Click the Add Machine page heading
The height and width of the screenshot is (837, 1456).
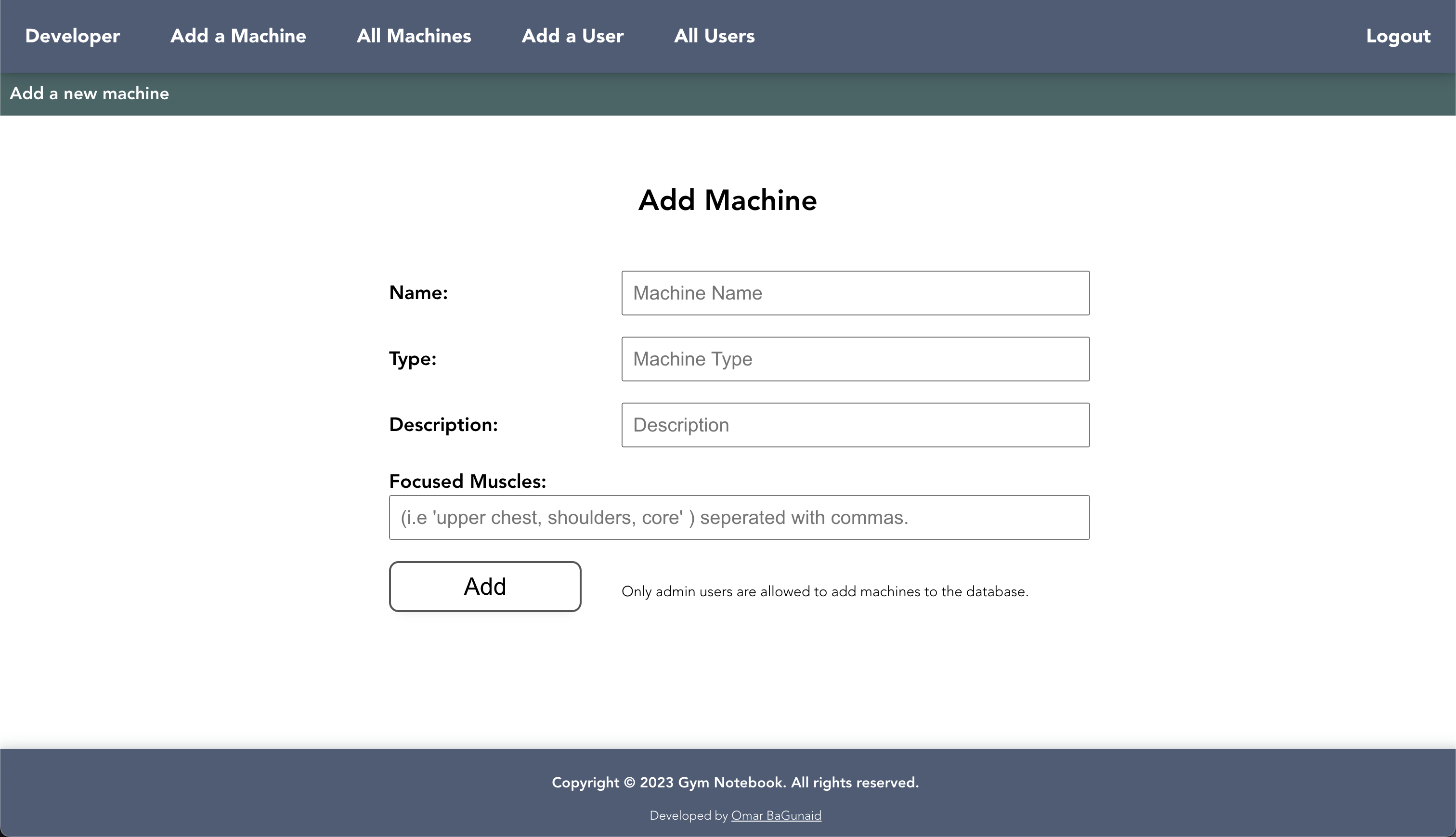728,200
